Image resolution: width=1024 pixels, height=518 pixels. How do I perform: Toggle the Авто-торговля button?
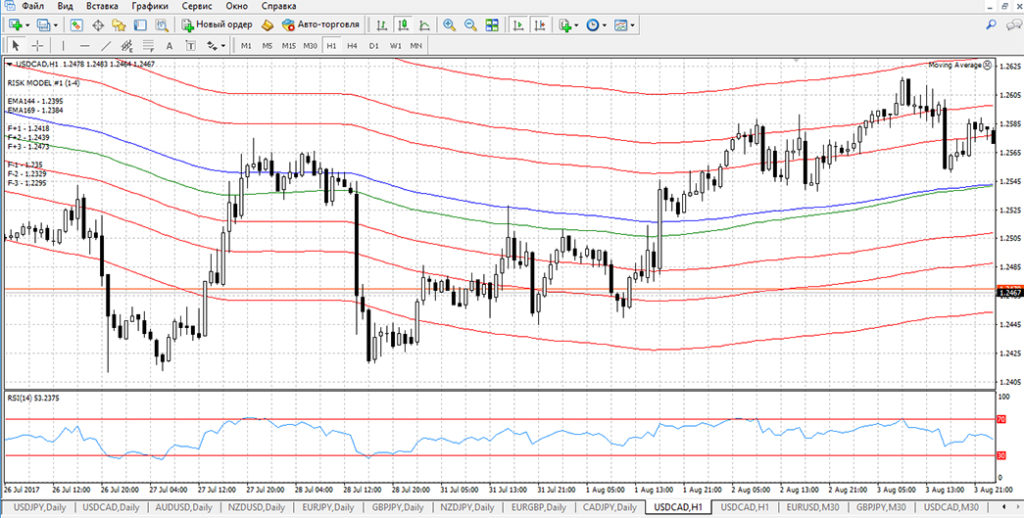coord(320,25)
